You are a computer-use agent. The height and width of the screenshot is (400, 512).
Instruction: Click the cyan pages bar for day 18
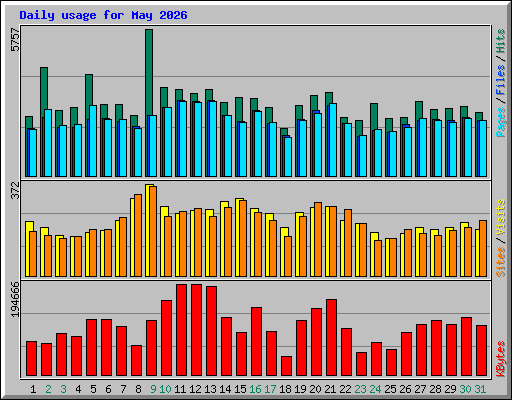point(288,157)
